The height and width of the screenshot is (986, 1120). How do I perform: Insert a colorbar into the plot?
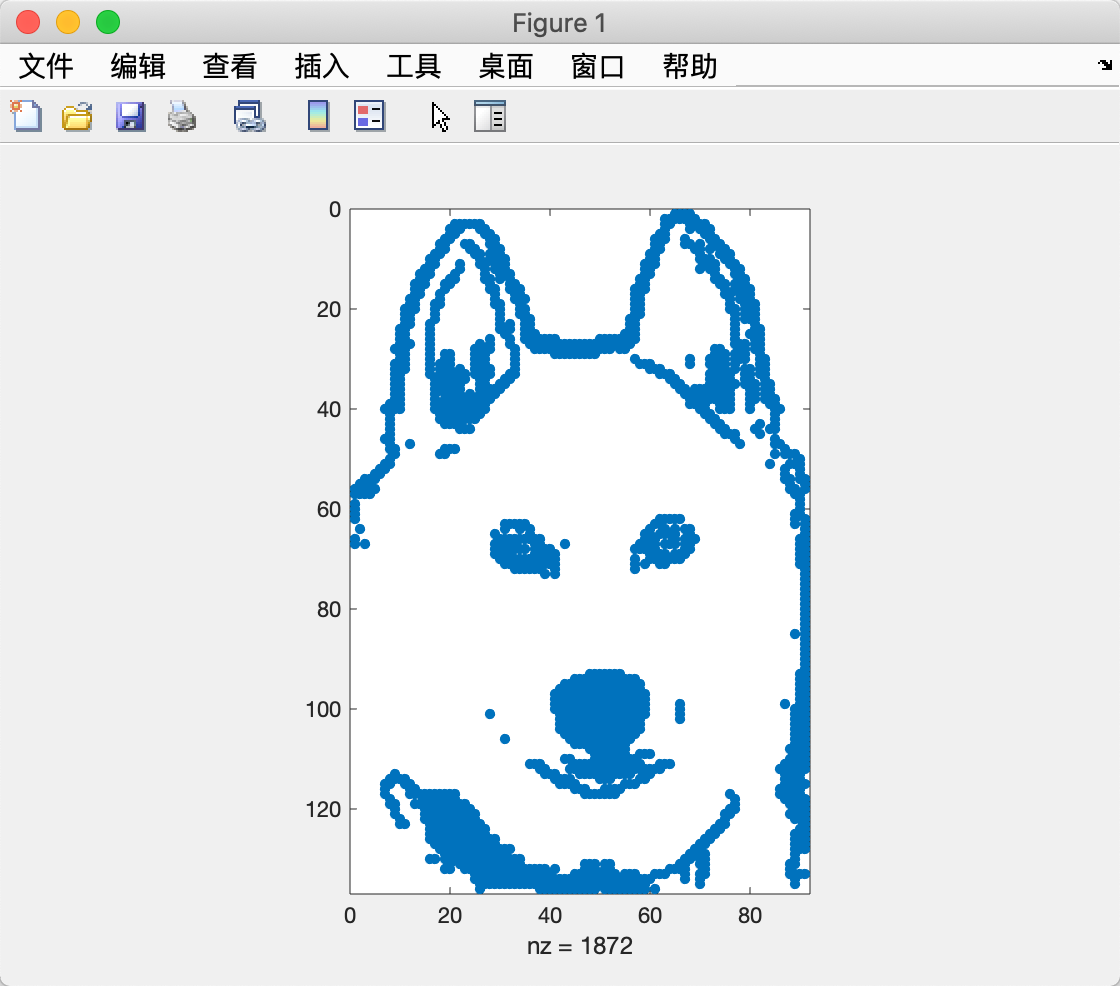pos(317,116)
